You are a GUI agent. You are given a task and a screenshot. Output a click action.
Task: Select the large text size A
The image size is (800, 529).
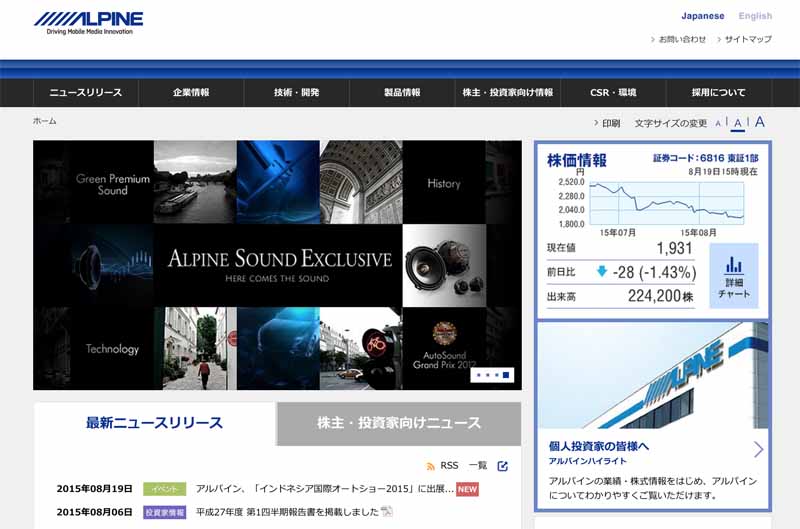760,121
